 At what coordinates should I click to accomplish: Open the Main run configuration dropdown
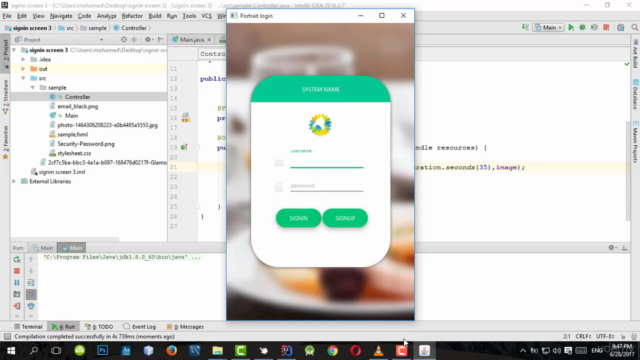tap(549, 27)
